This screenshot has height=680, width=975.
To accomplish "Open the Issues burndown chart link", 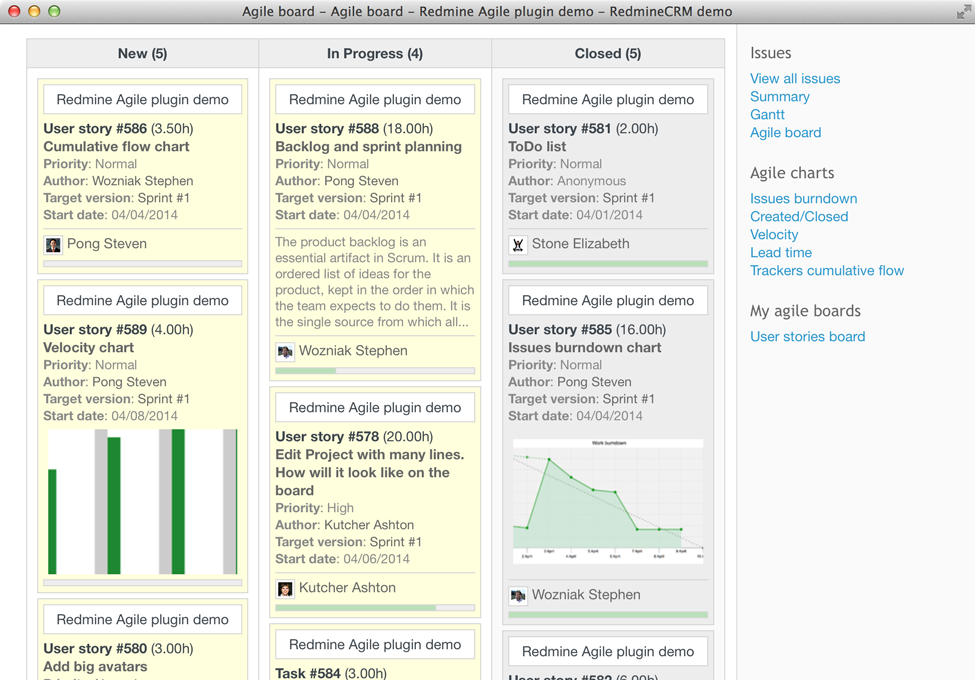I will [803, 199].
